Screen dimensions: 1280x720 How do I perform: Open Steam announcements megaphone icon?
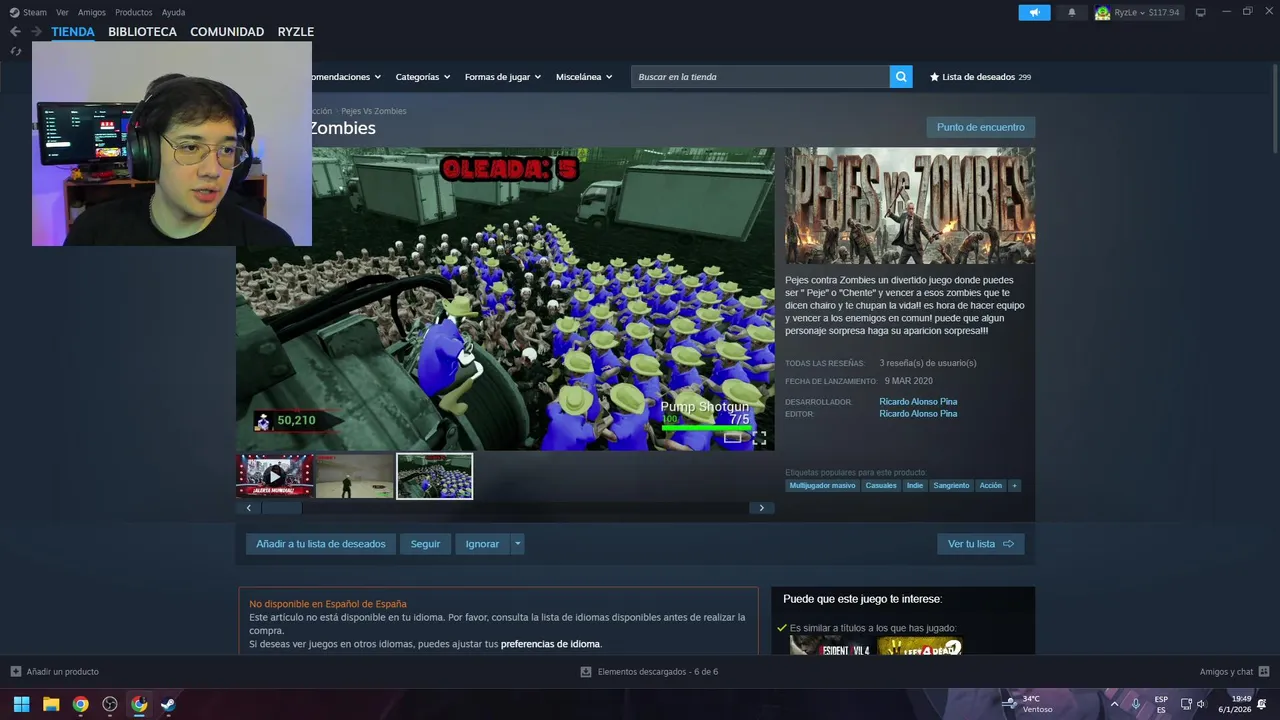pos(1034,12)
